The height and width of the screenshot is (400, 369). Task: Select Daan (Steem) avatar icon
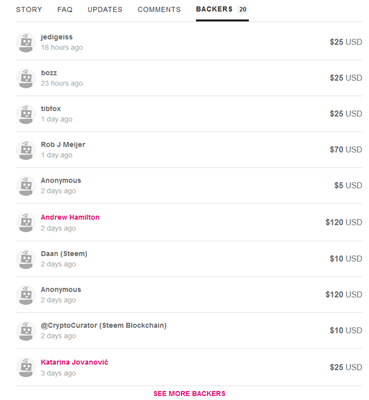tap(26, 259)
